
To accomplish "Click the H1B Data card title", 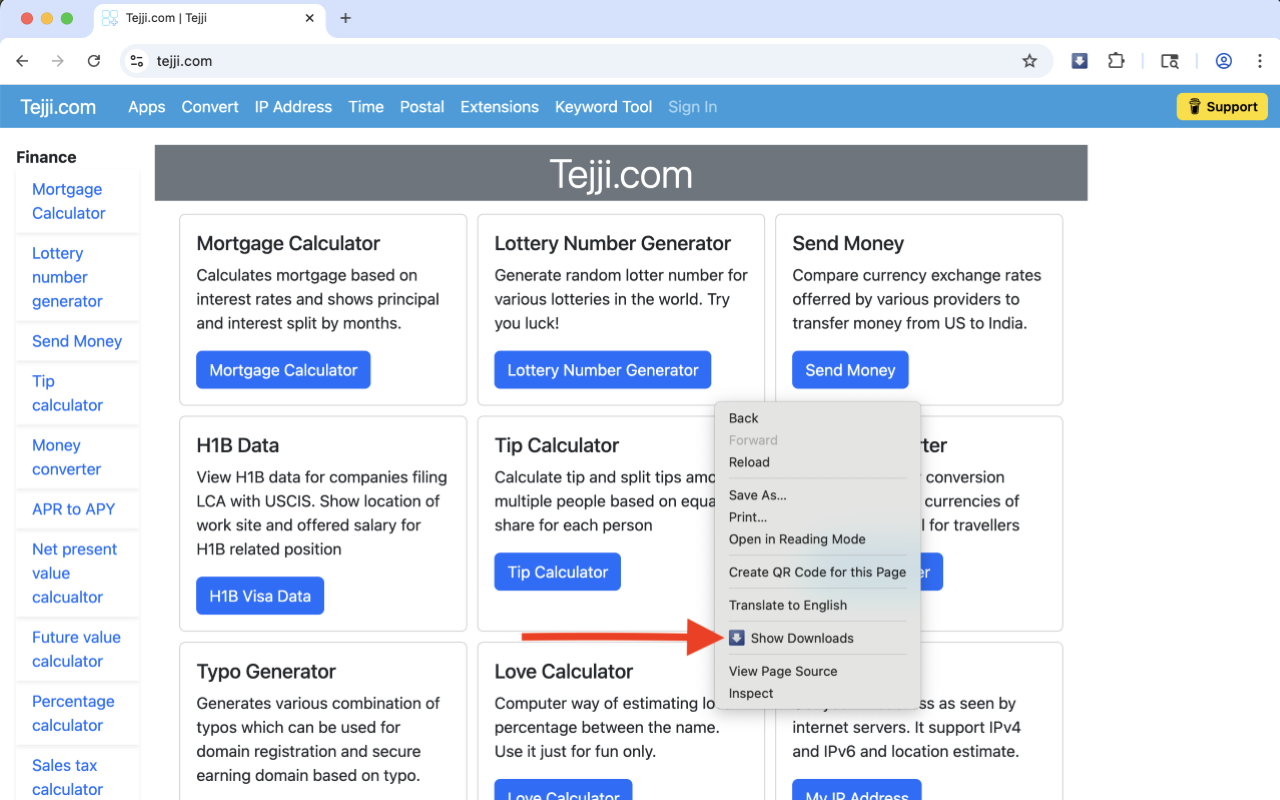I will (x=238, y=445).
